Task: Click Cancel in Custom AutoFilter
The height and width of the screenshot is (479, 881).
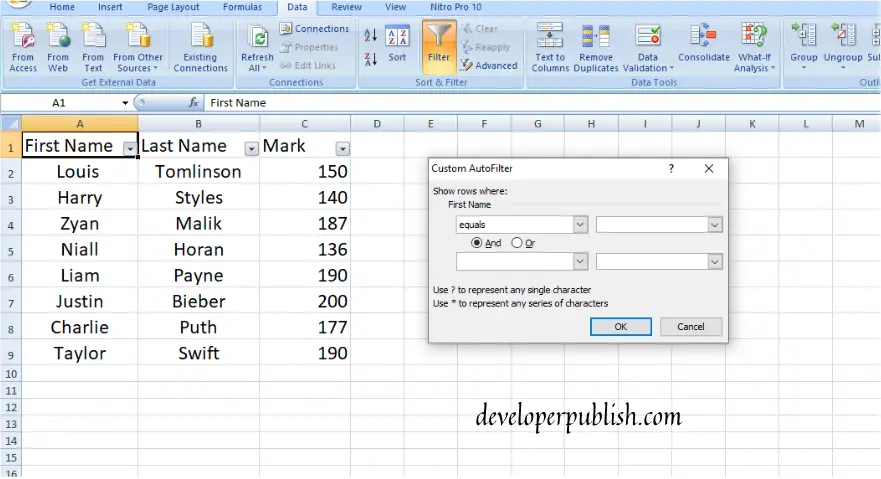Action: [691, 327]
